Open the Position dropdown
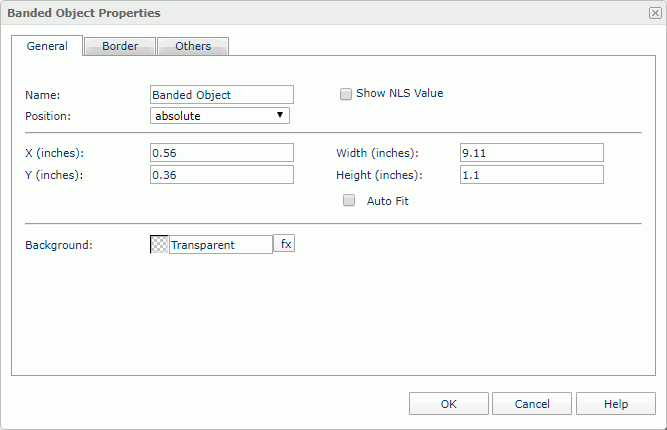 coord(220,116)
